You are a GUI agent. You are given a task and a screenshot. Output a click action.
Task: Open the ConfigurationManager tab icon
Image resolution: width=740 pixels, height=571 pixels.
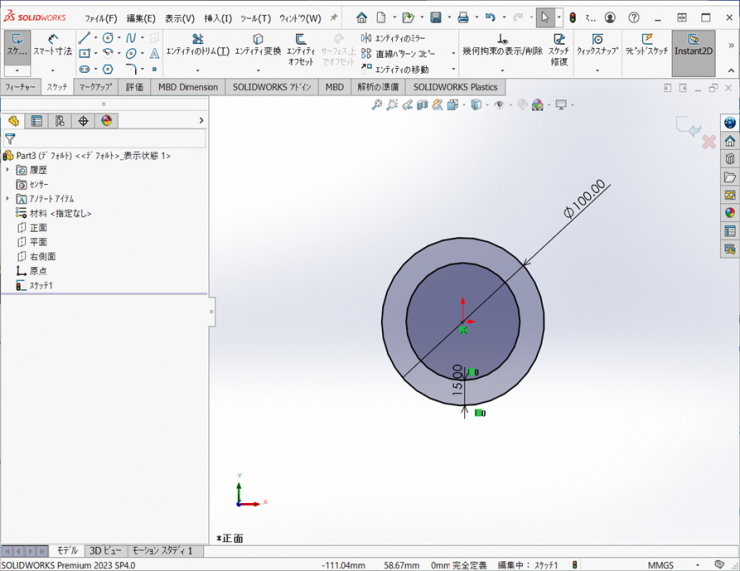pyautogui.click(x=60, y=121)
